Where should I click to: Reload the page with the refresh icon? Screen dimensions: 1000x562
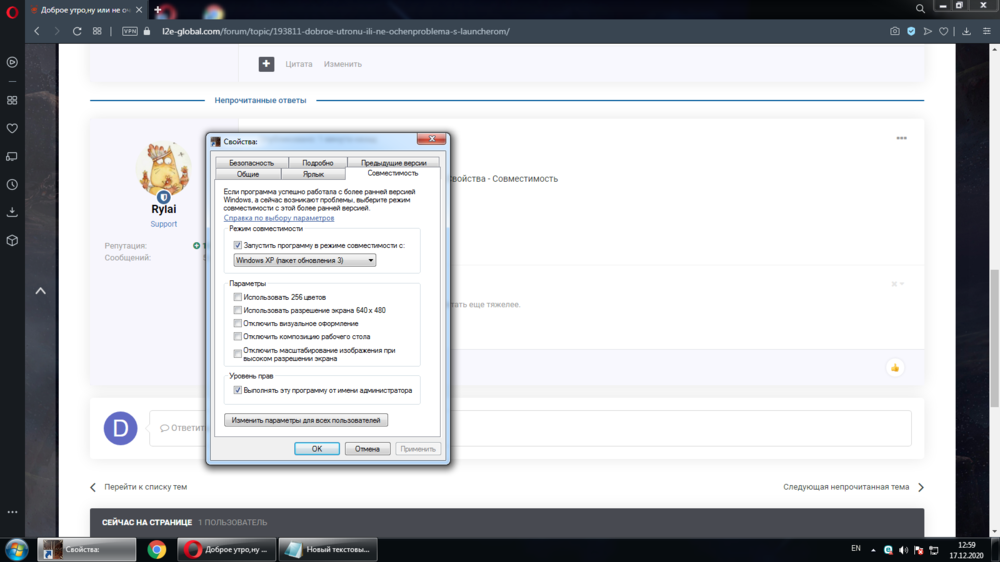pyautogui.click(x=77, y=31)
